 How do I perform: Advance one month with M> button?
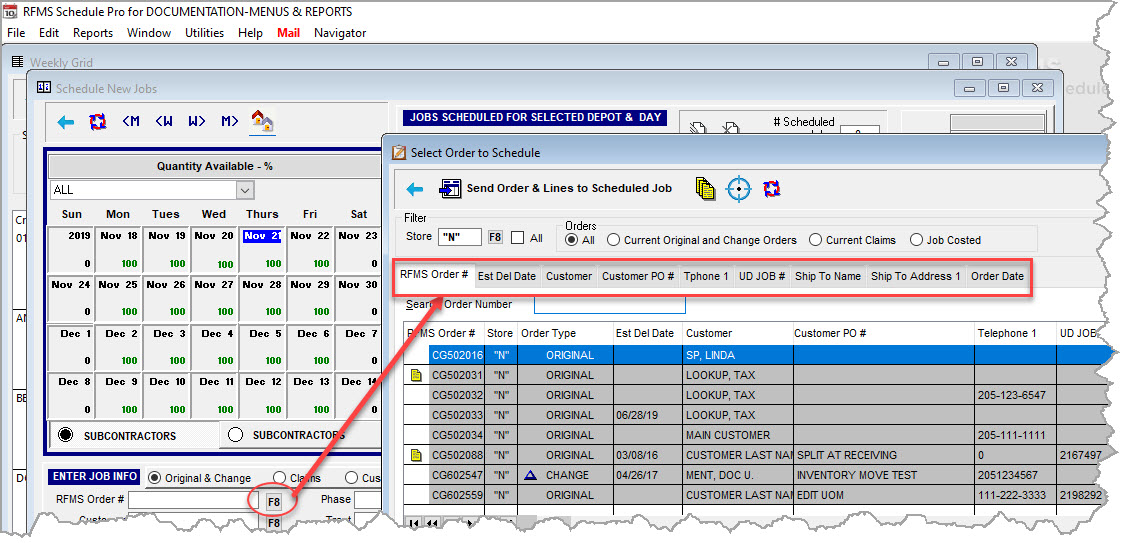click(x=230, y=121)
